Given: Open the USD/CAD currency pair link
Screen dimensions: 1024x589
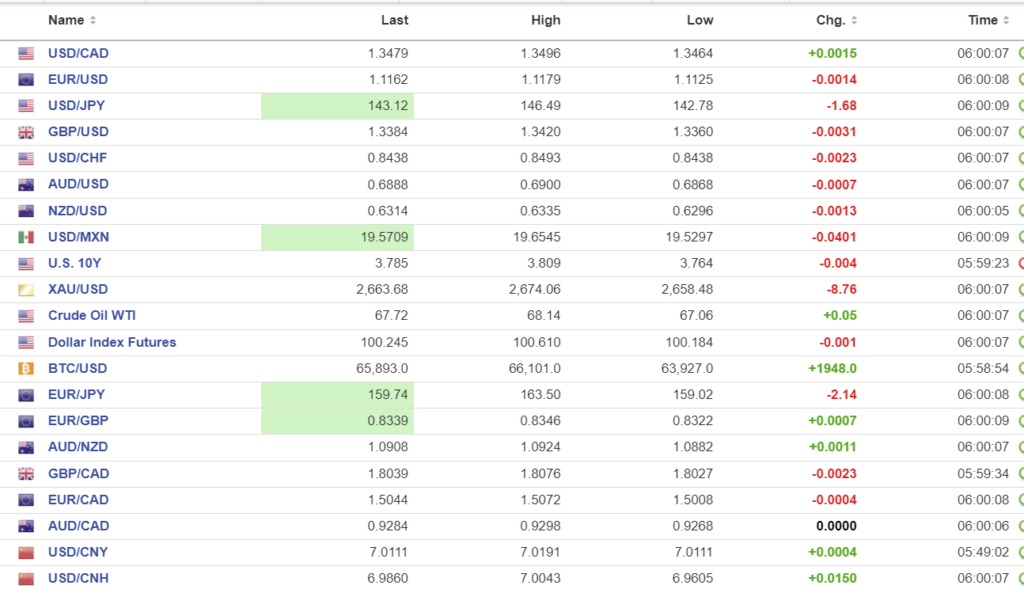Looking at the screenshot, I should [x=78, y=53].
